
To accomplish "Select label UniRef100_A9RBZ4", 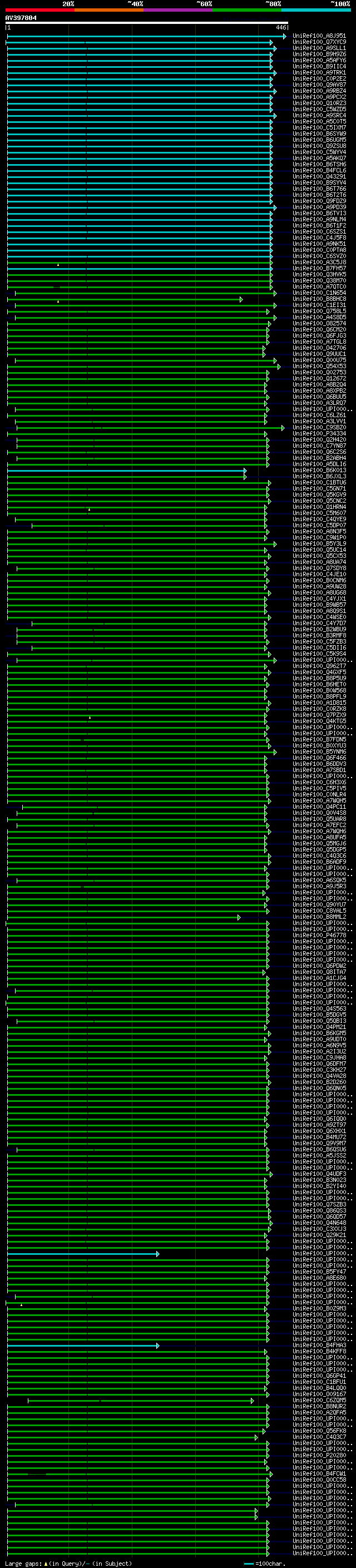I will [x=319, y=91].
